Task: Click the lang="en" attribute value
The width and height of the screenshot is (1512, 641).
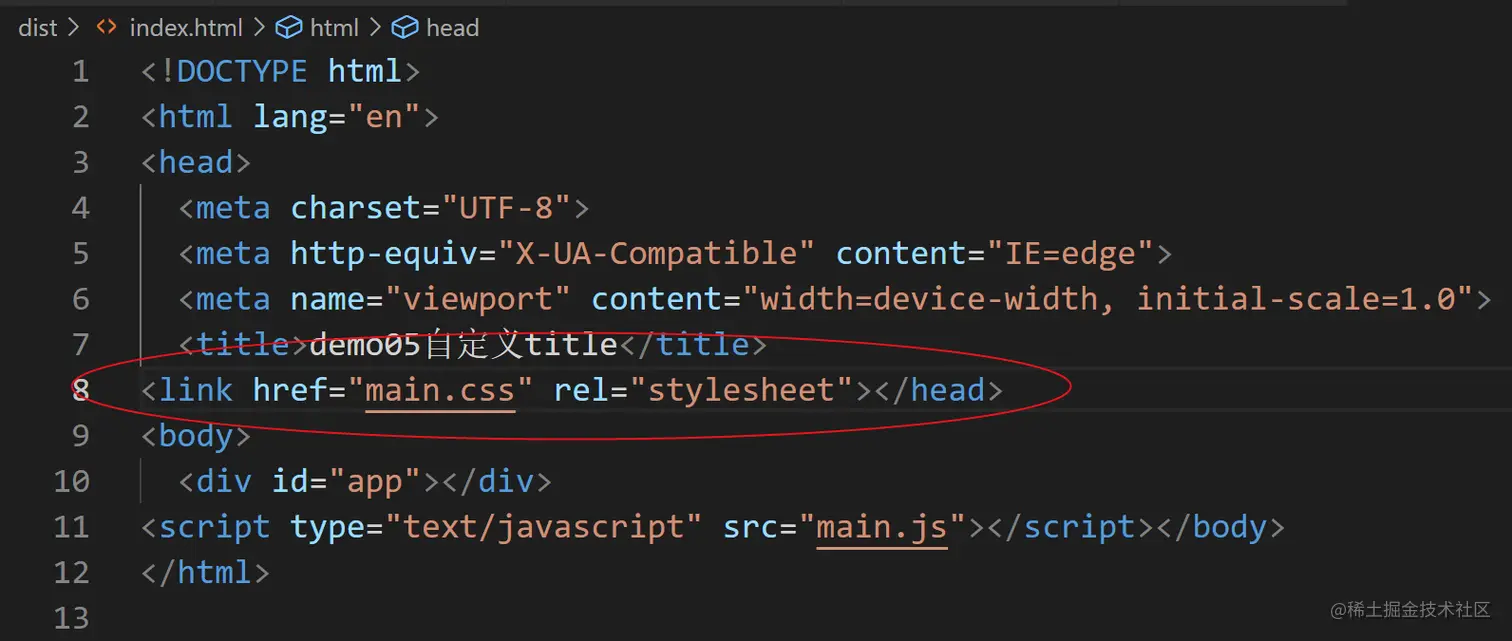Action: coord(384,117)
